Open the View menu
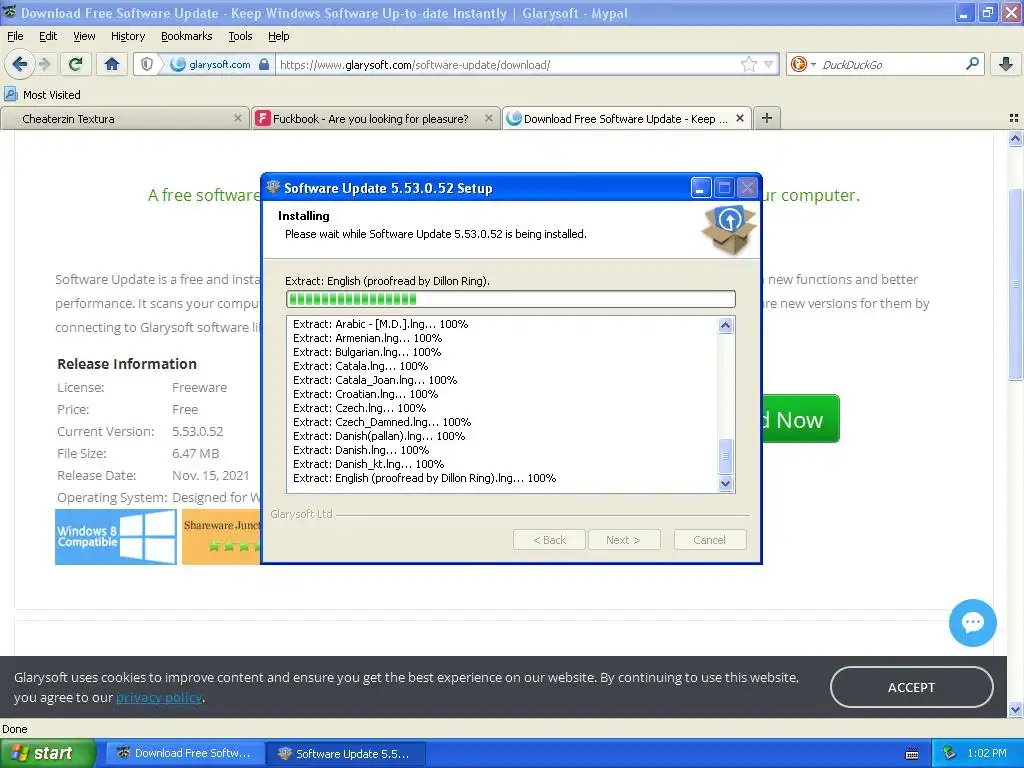This screenshot has width=1024, height=768. [x=84, y=36]
